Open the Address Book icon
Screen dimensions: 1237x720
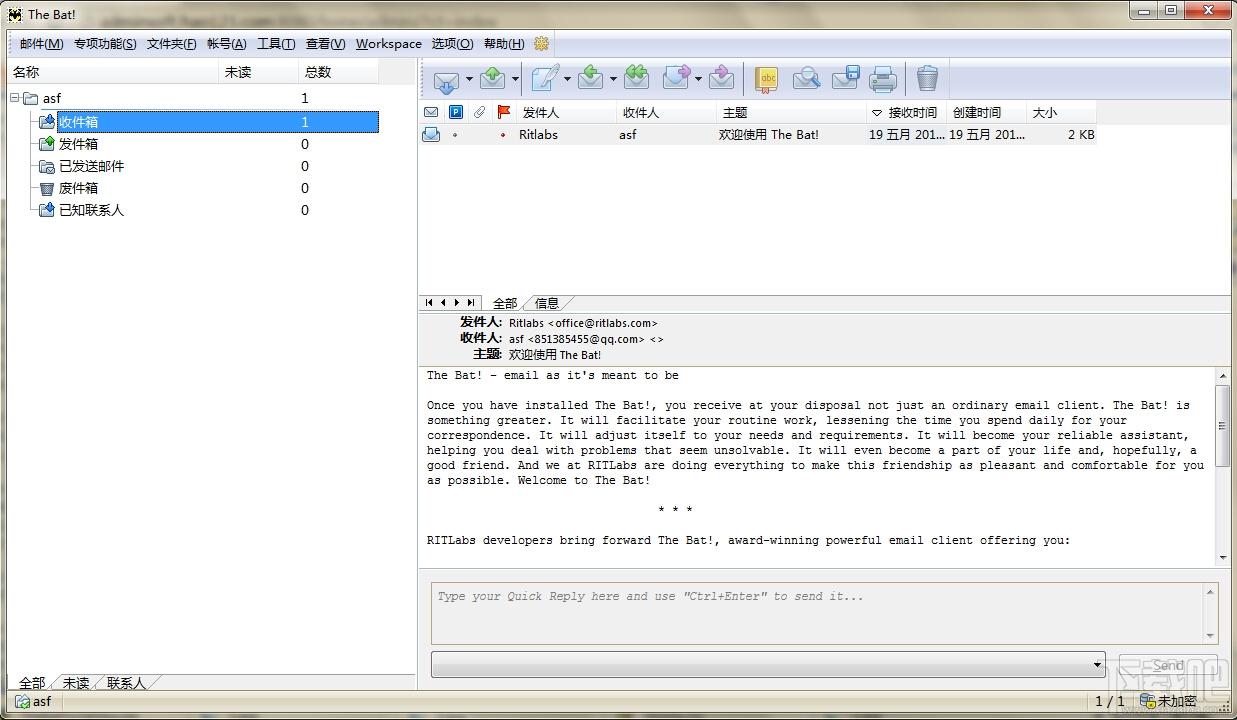[x=767, y=79]
